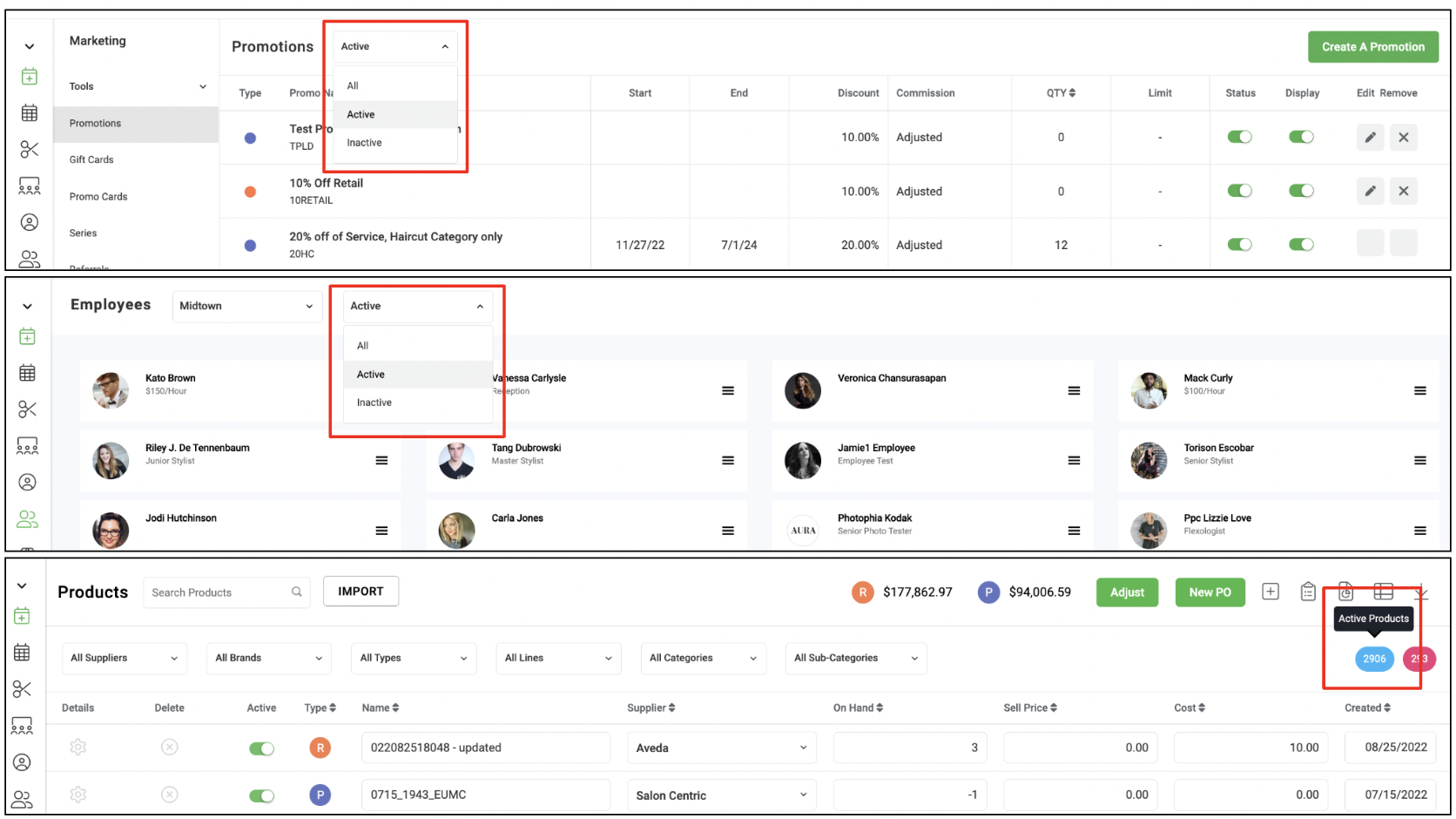The width and height of the screenshot is (1456, 819).
Task: Open the Aveda supplier dropdown
Action: pyautogui.click(x=721, y=748)
